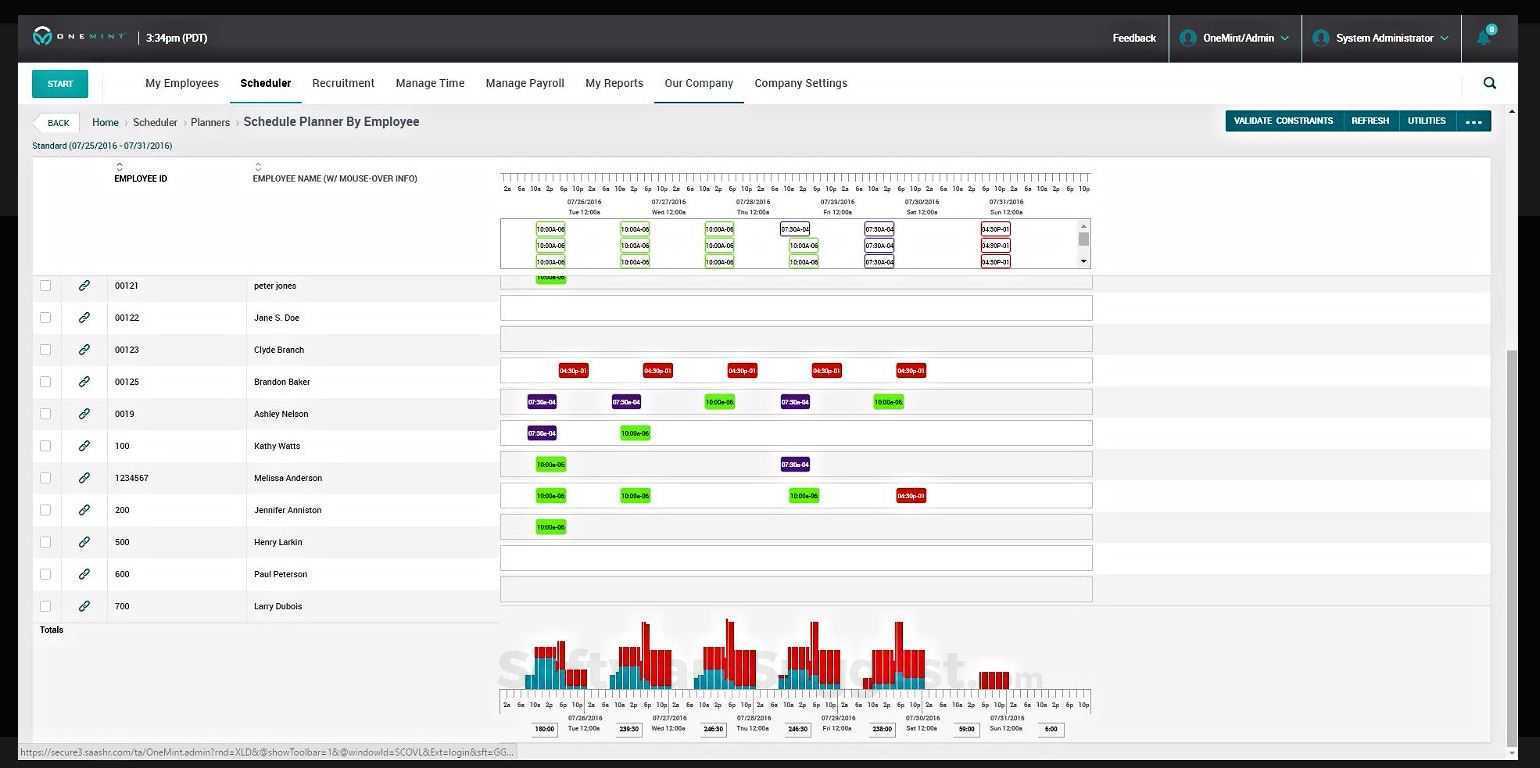Click link icon for Brandon Baker row
The width and height of the screenshot is (1540, 768).
click(x=84, y=382)
